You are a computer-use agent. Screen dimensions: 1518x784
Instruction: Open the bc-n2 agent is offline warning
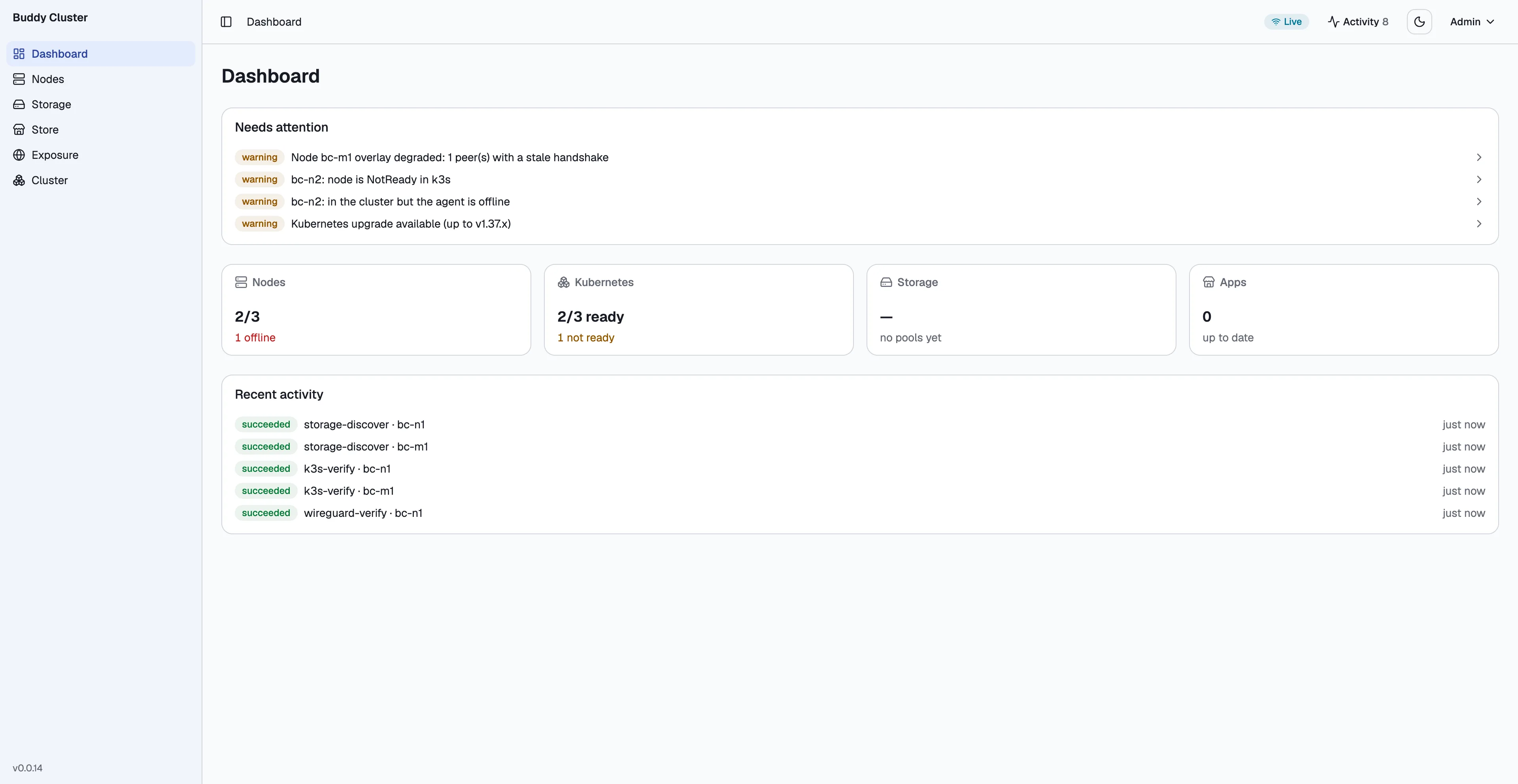(x=860, y=202)
